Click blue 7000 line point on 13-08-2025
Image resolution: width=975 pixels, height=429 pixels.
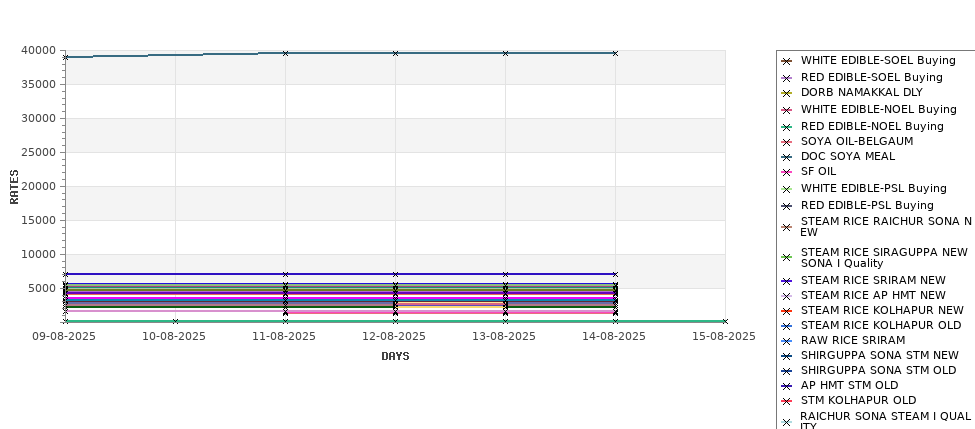point(506,274)
